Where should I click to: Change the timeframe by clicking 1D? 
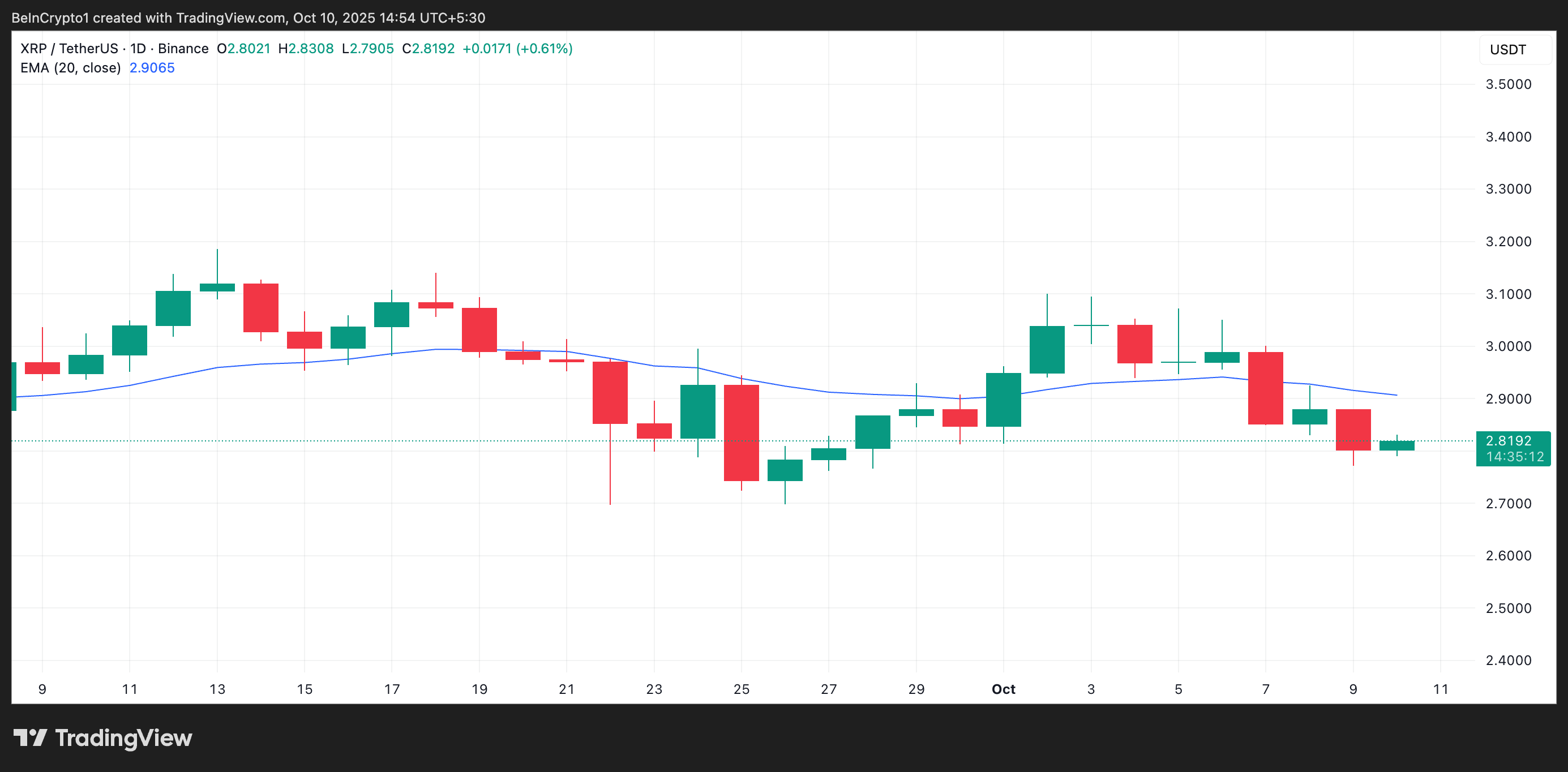[139, 48]
